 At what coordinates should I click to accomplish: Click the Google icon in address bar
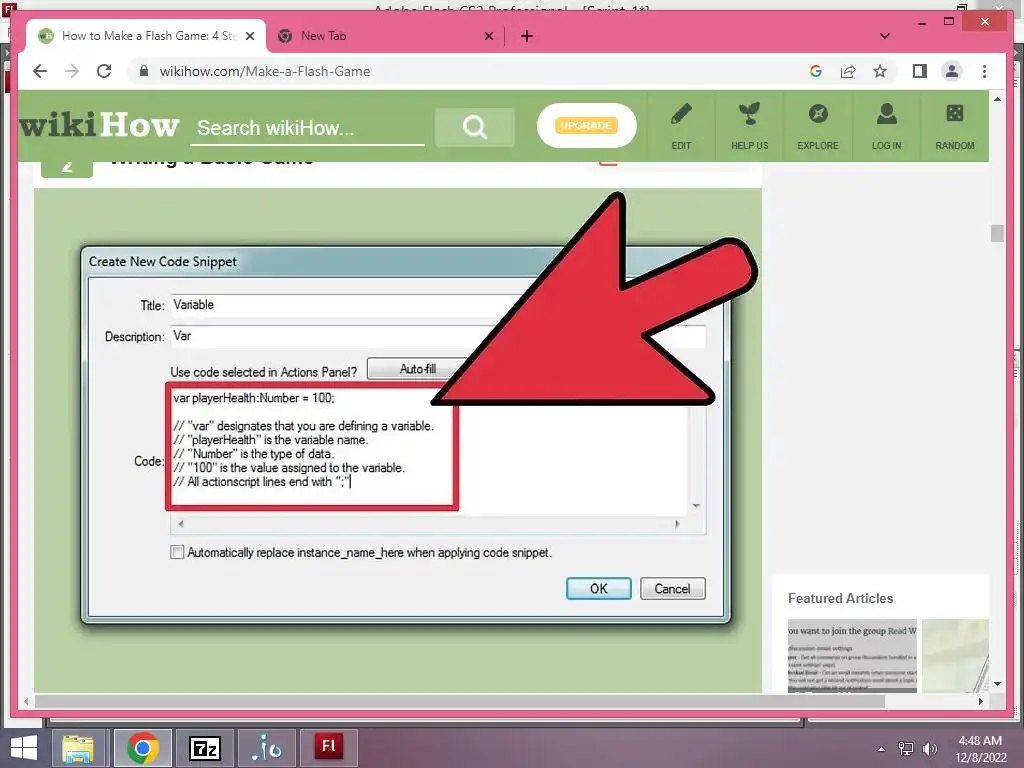tap(816, 71)
